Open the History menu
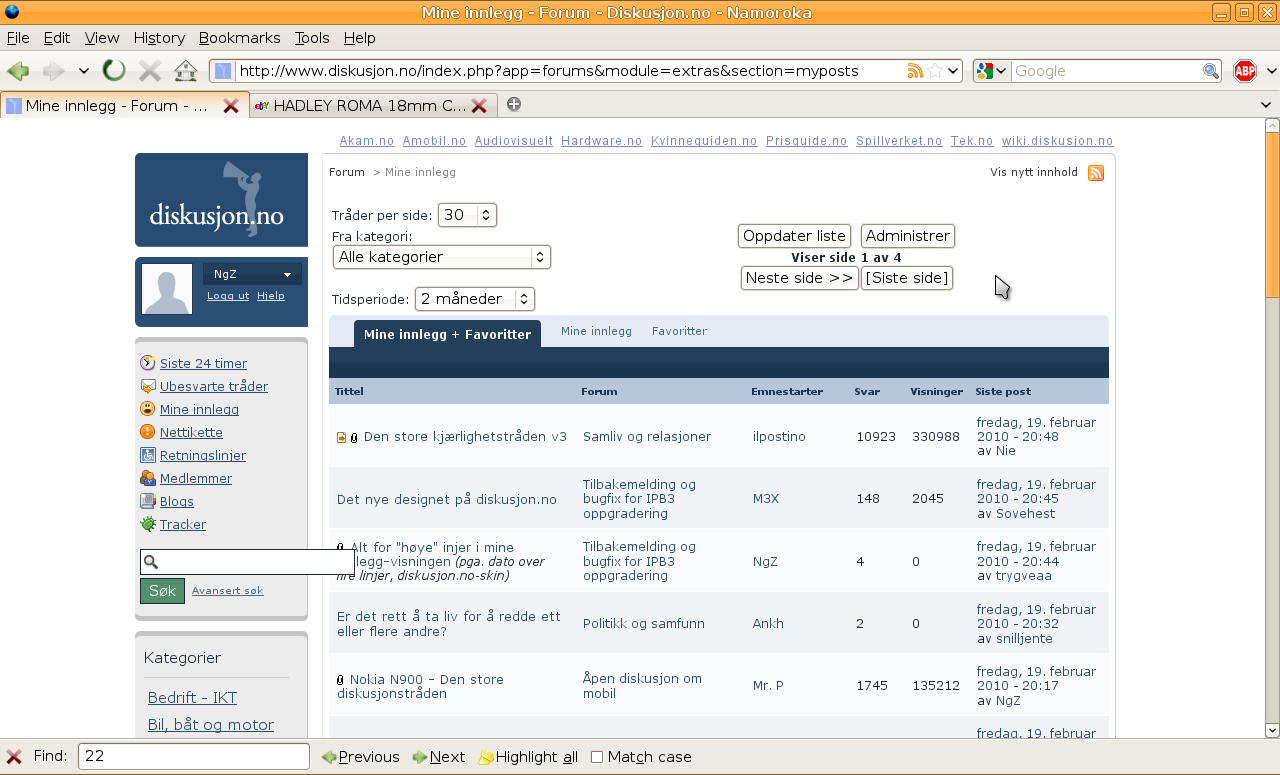The image size is (1280, 775). point(159,38)
